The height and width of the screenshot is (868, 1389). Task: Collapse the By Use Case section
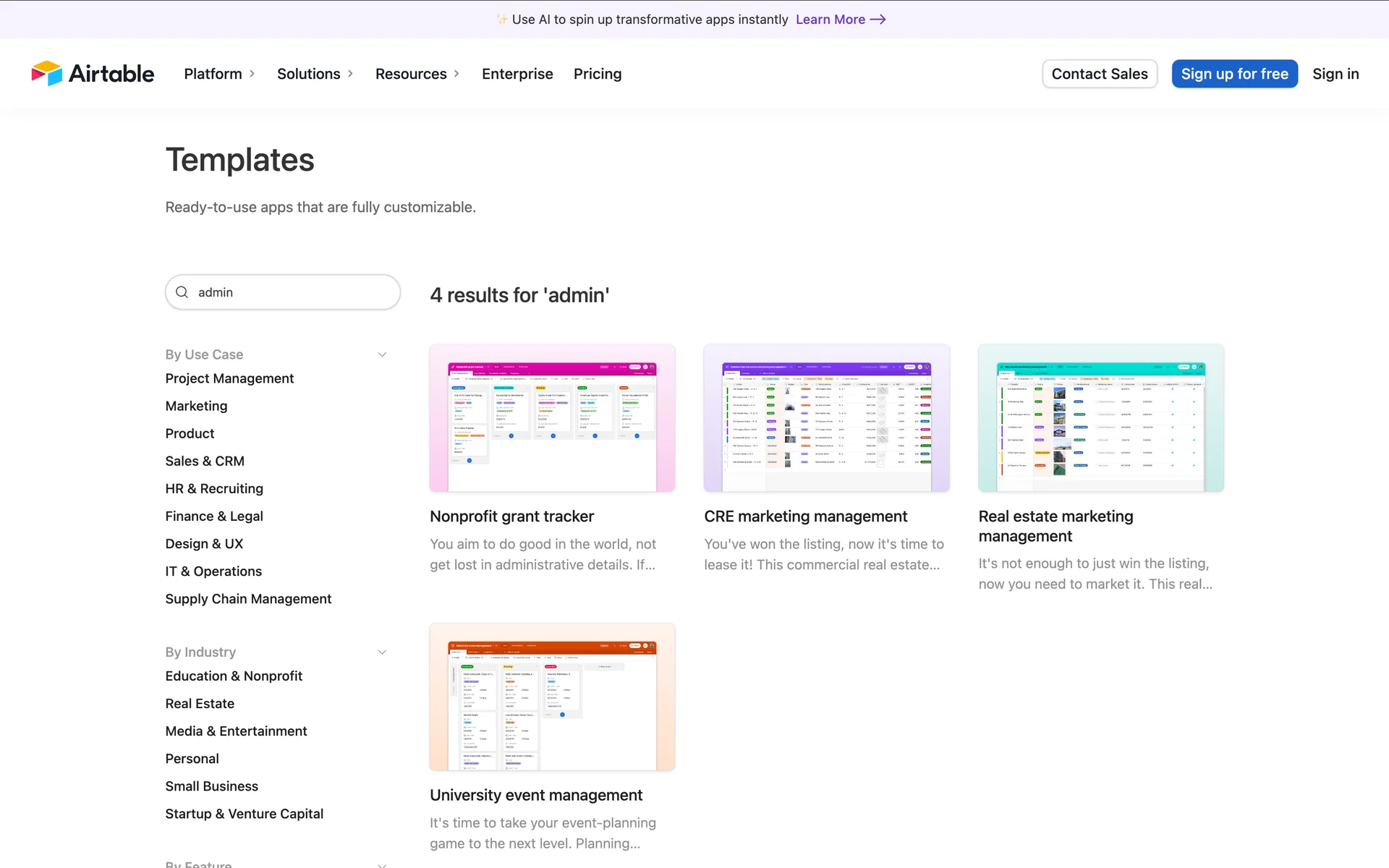click(x=382, y=354)
